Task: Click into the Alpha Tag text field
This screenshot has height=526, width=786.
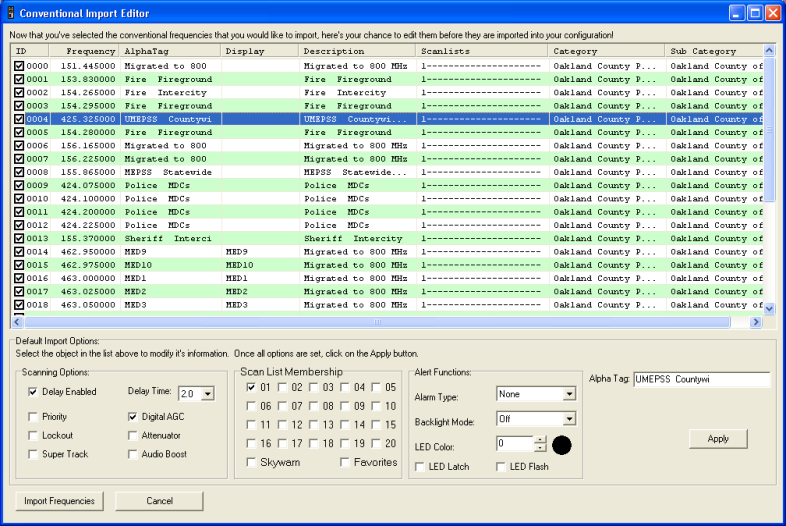Action: click(700, 380)
